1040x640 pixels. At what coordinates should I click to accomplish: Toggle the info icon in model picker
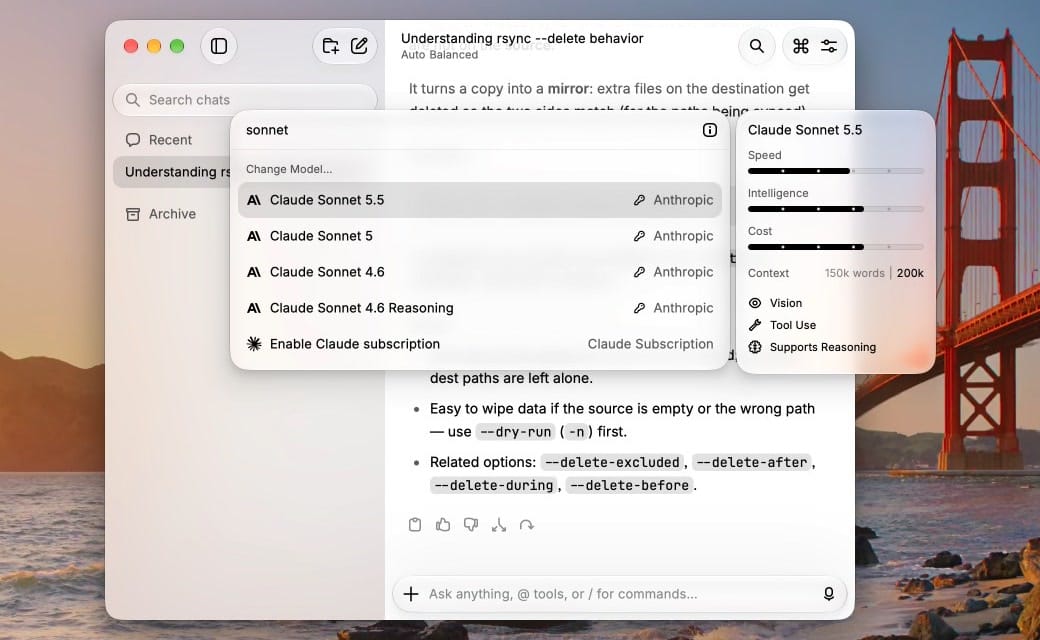710,130
